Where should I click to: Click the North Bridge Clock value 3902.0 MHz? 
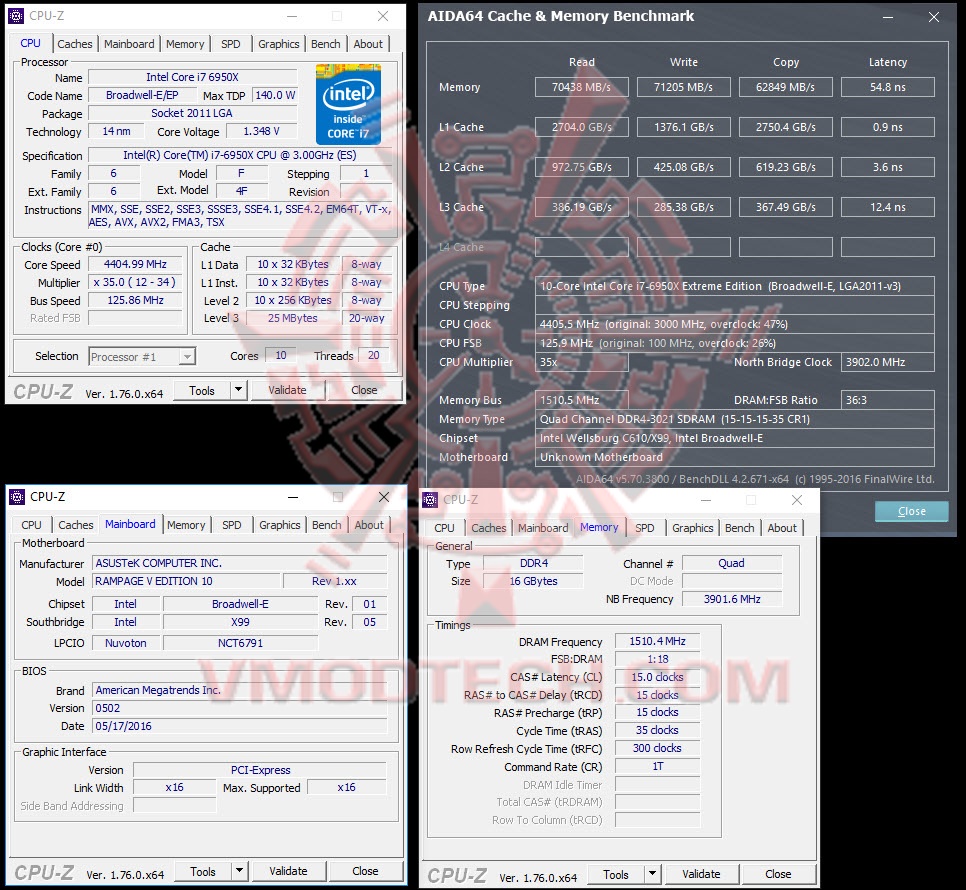tap(888, 362)
